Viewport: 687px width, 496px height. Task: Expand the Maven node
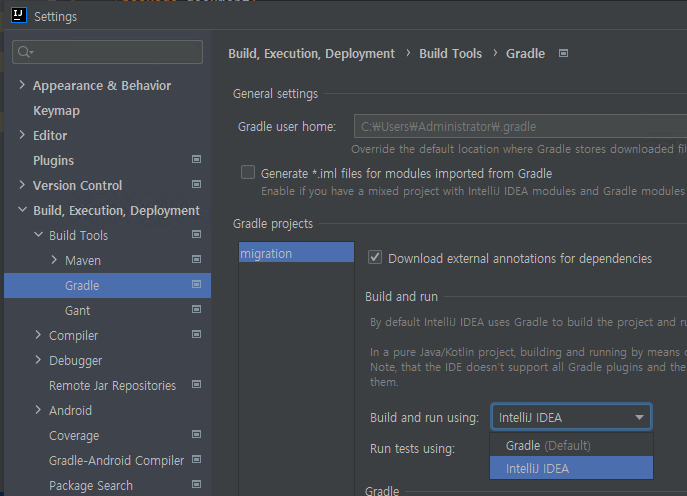click(54, 260)
